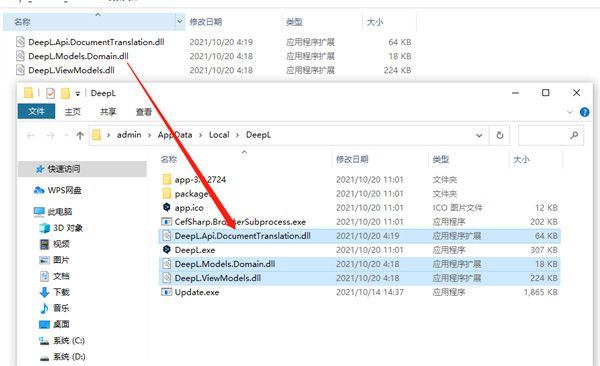The image size is (600, 366).
Task: Click the 2021/10/14 14:37 date of Update.exe
Action: click(x=370, y=292)
